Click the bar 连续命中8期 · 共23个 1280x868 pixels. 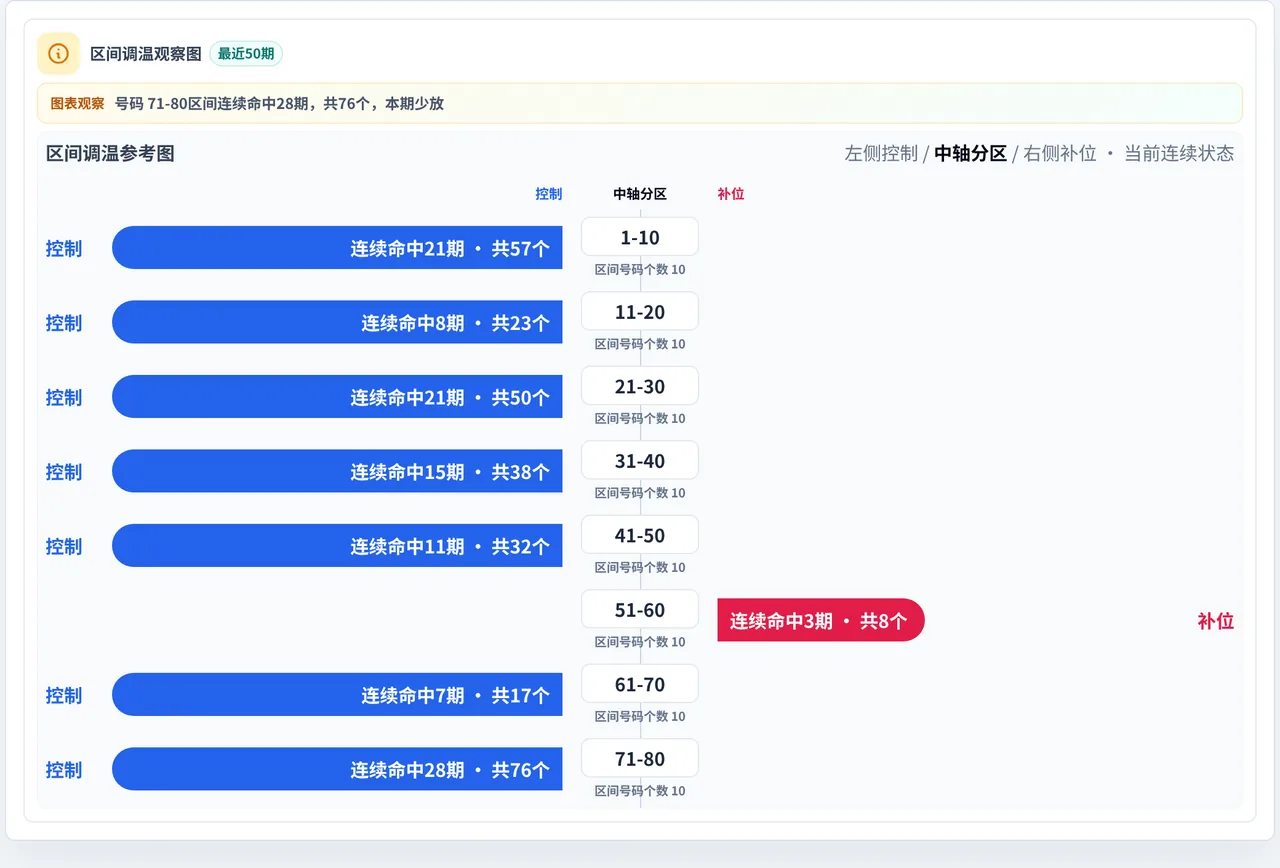[x=337, y=322]
